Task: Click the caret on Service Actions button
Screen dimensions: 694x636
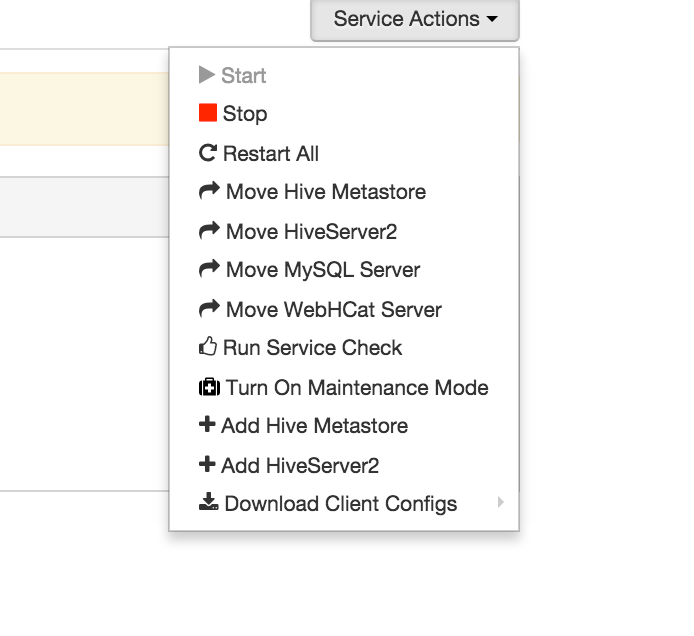Action: click(x=493, y=20)
